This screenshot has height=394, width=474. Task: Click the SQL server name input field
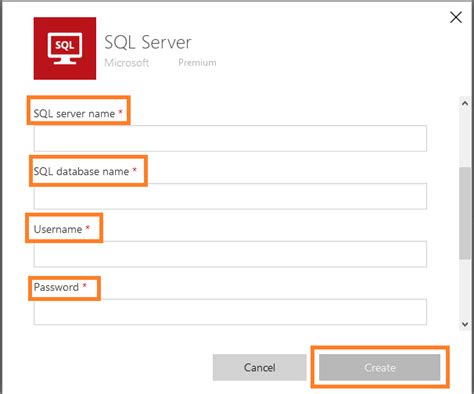(230, 138)
